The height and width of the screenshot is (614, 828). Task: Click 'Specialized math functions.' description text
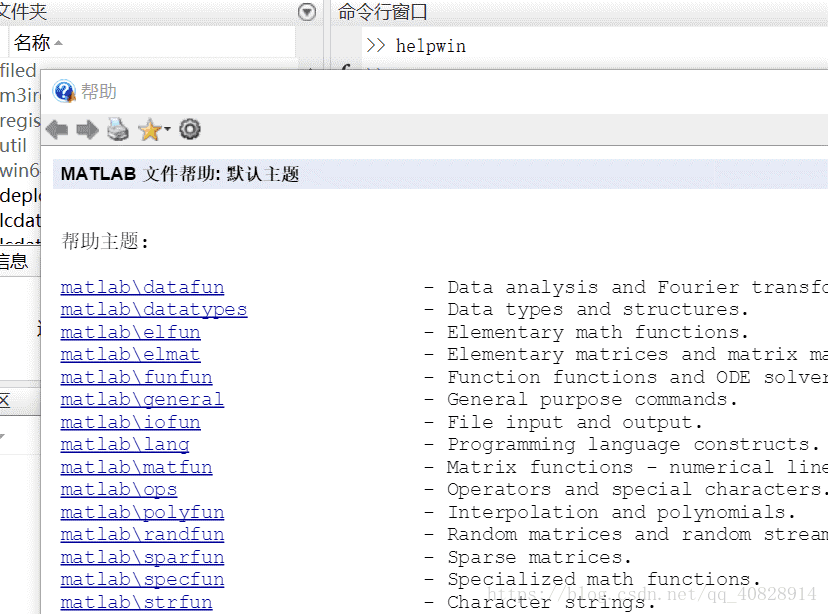point(604,580)
